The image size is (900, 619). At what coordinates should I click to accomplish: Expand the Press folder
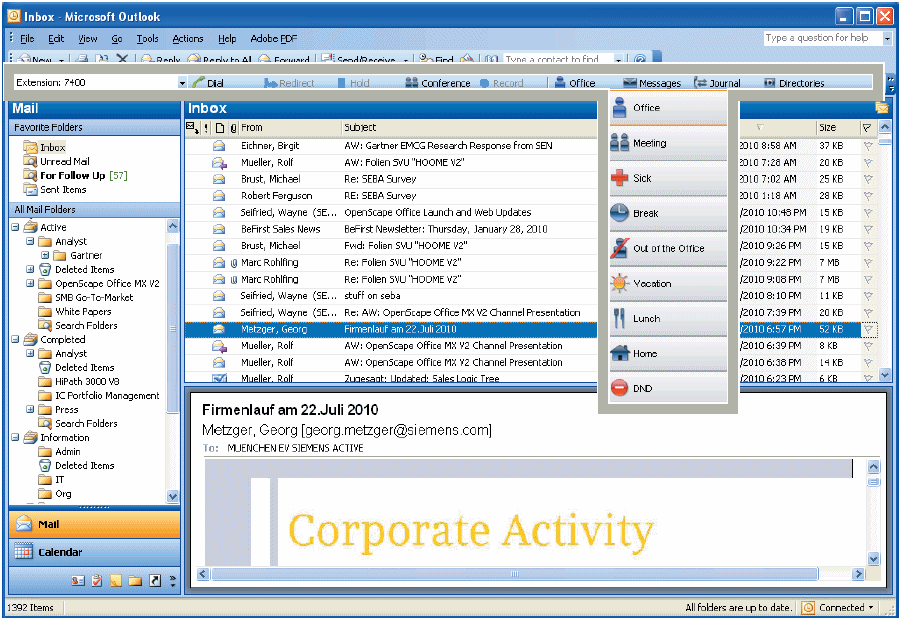(30, 409)
